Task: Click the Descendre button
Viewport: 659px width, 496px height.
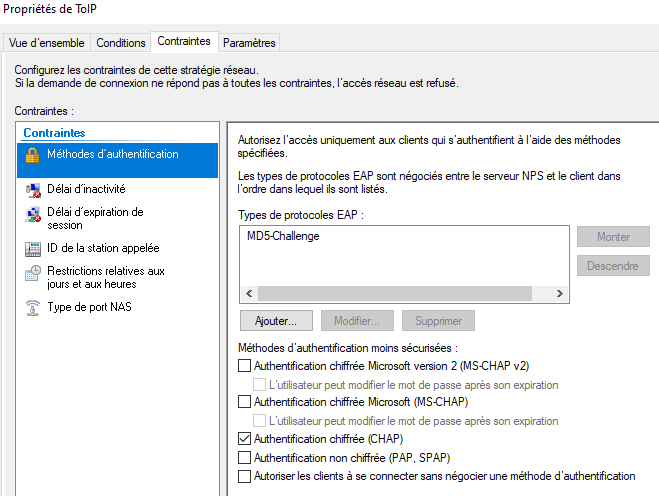Action: 613,266
